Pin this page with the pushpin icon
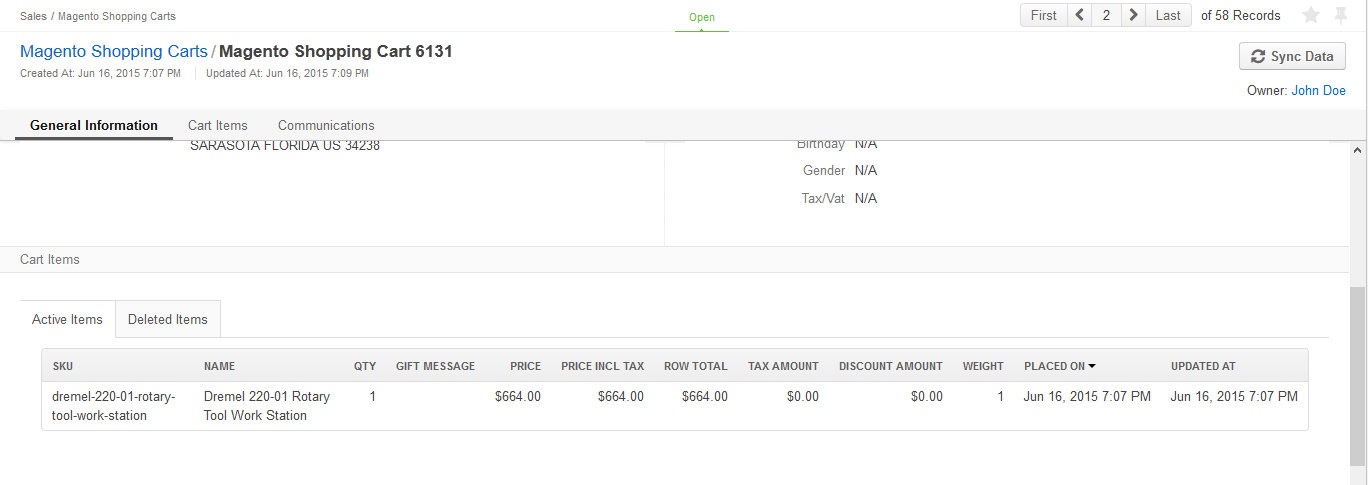This screenshot has width=1368, height=485. [x=1340, y=15]
